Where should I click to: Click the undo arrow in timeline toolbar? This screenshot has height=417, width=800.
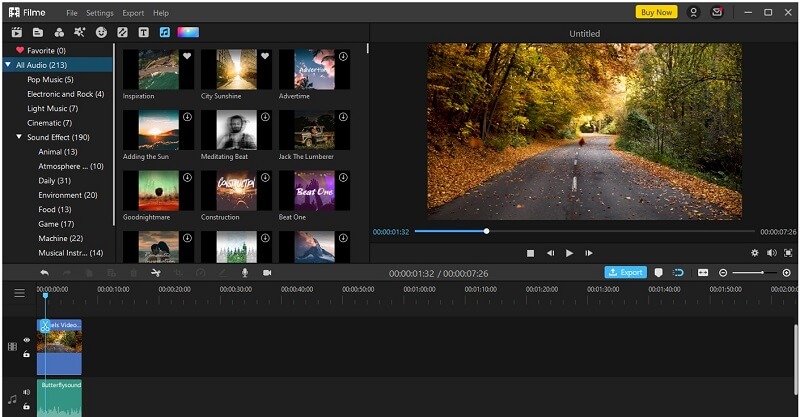pos(45,273)
